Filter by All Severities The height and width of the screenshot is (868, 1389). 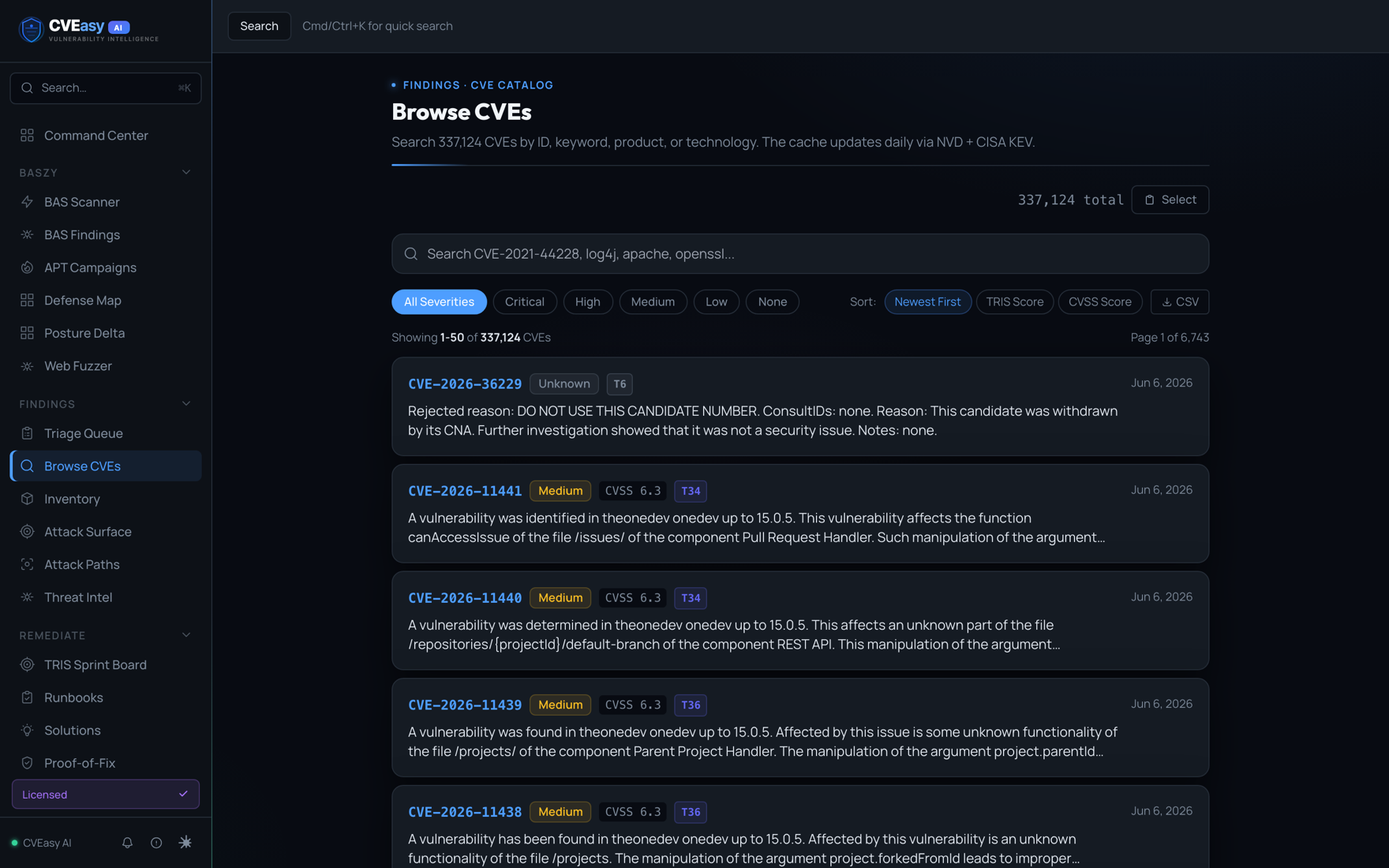pyautogui.click(x=439, y=301)
